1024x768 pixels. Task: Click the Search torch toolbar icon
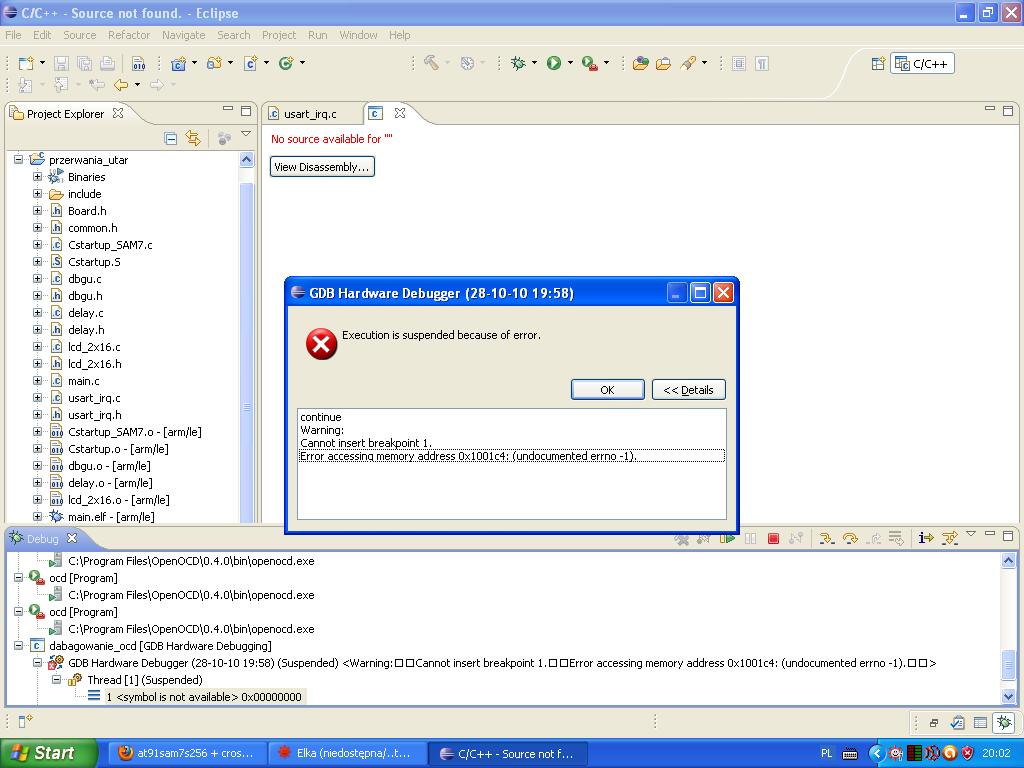click(x=688, y=63)
